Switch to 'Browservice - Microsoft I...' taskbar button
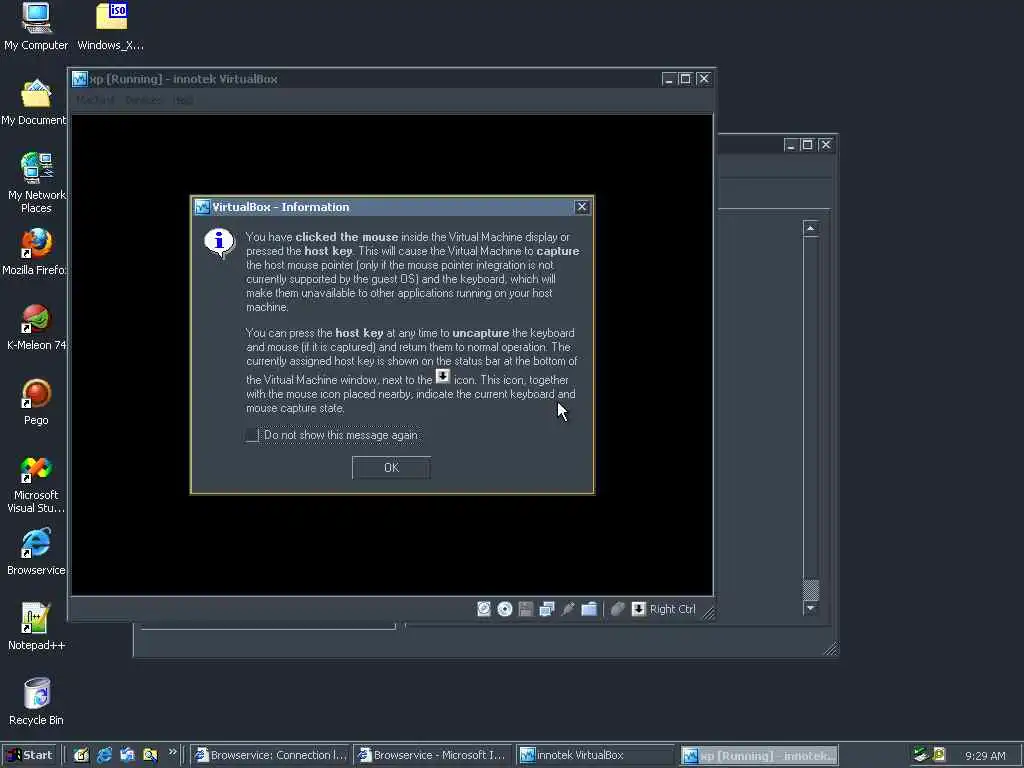 [433, 755]
